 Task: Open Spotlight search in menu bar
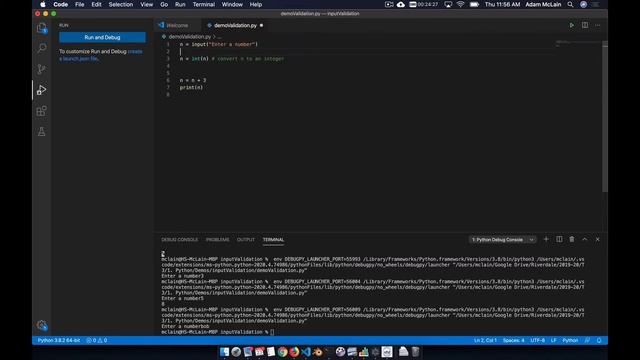[570, 4]
